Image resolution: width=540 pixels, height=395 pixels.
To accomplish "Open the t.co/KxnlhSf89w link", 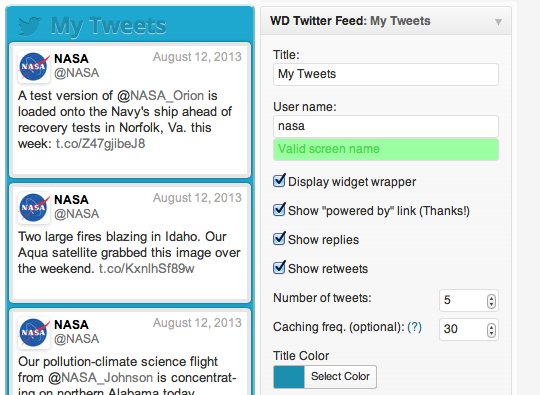I will click(x=147, y=269).
